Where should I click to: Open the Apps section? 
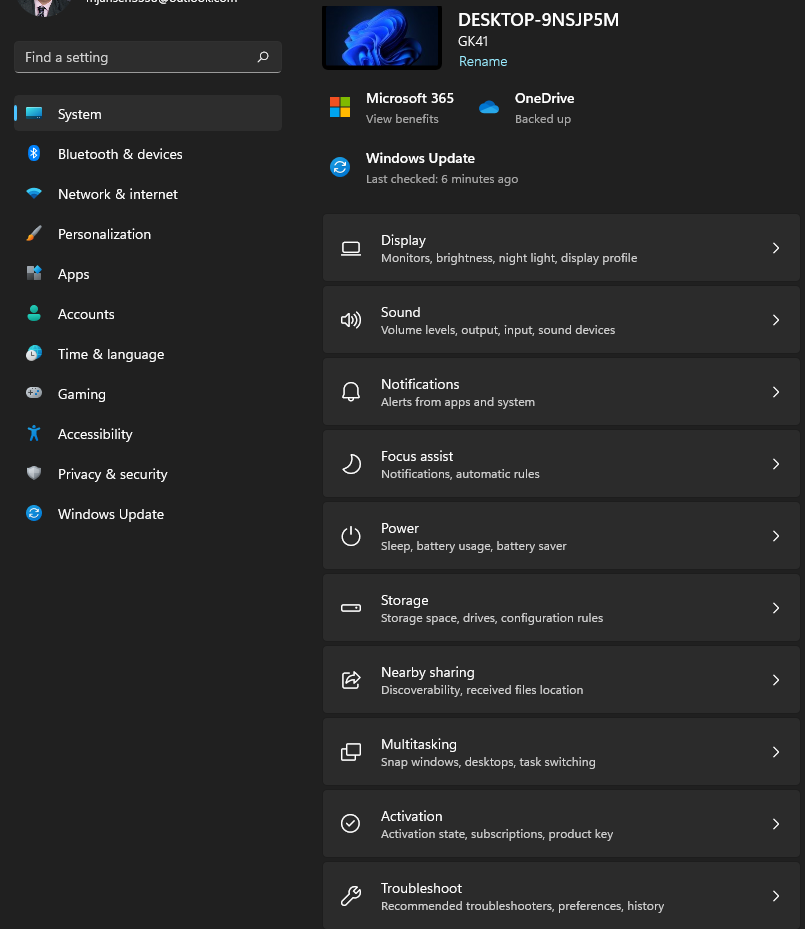147,274
